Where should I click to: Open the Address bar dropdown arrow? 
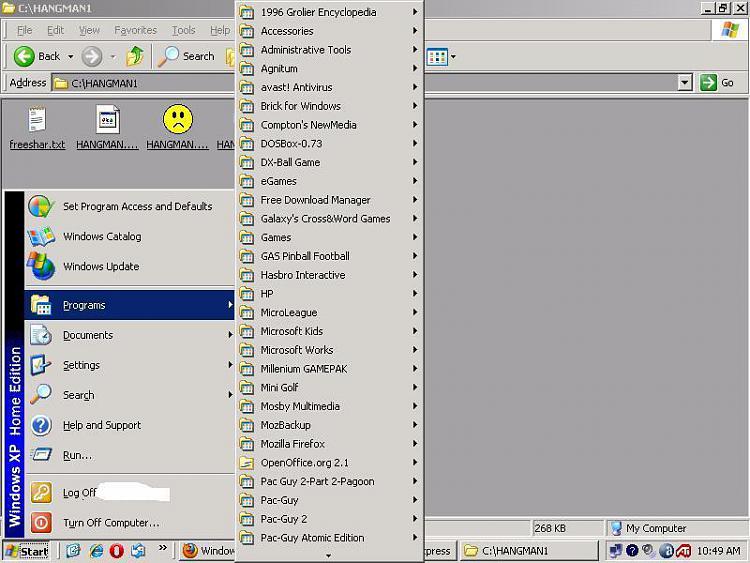(684, 83)
